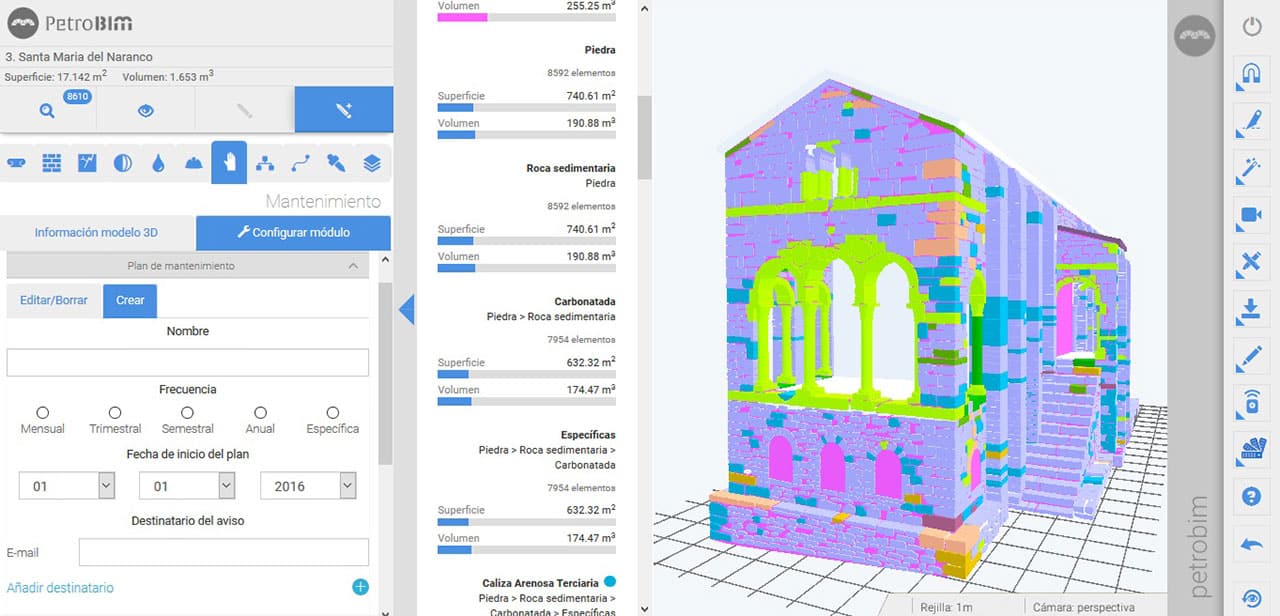Switch to Información modelo 3D tab

96,232
